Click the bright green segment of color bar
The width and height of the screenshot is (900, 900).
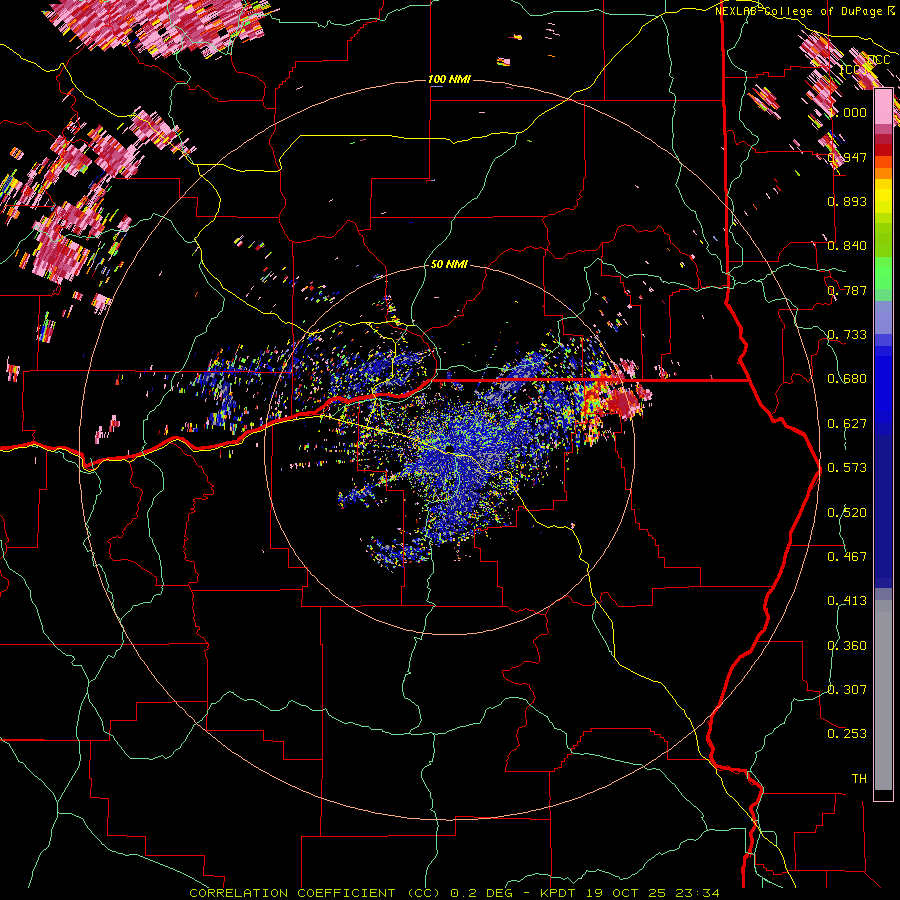(x=883, y=273)
